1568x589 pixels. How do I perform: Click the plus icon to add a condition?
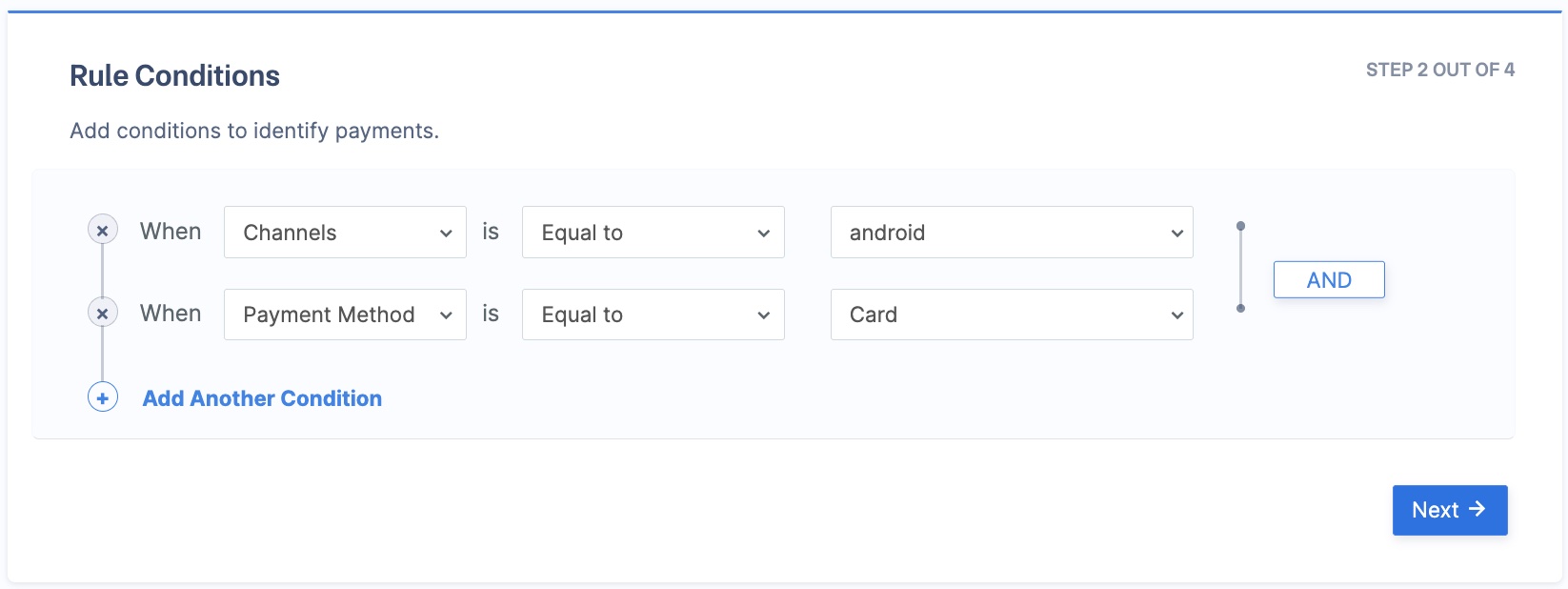(x=103, y=397)
